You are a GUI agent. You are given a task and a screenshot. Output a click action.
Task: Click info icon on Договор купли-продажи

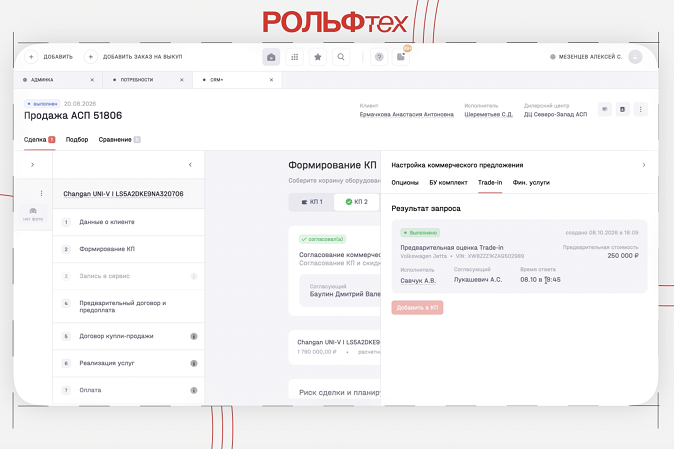point(194,336)
